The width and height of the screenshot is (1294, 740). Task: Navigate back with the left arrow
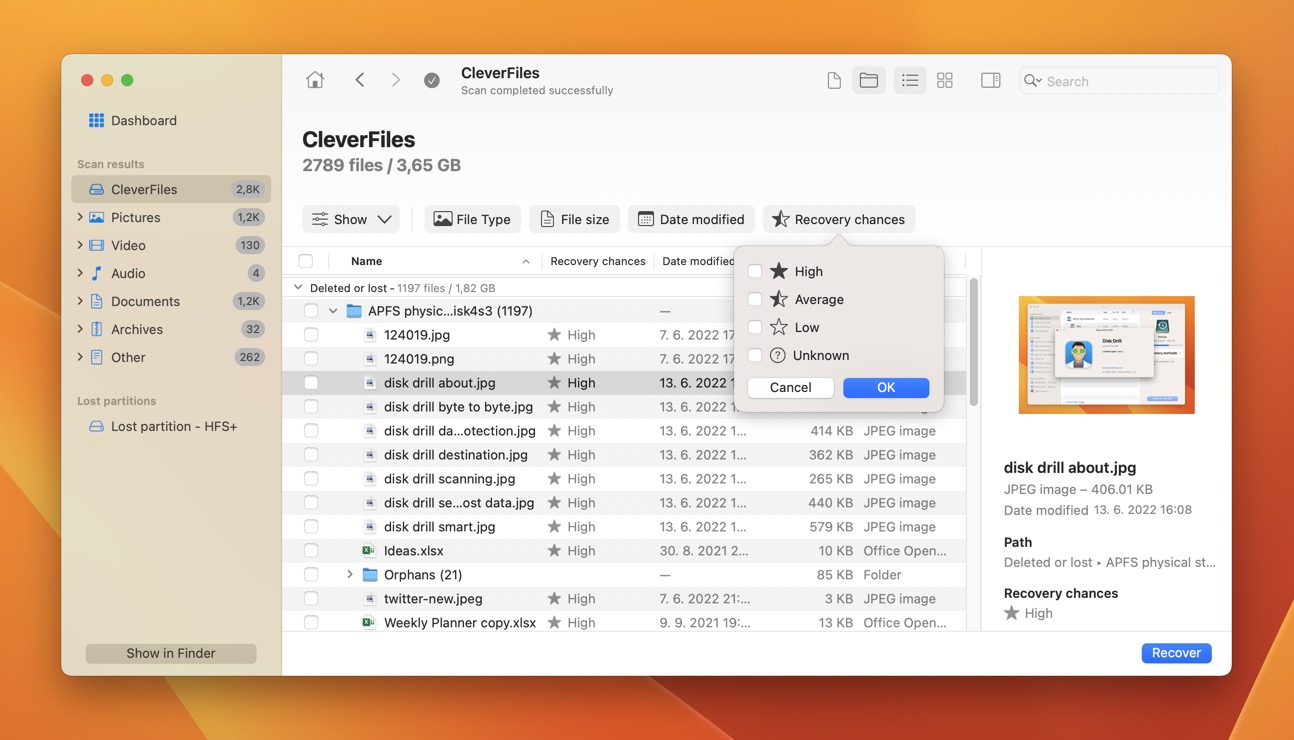[360, 80]
